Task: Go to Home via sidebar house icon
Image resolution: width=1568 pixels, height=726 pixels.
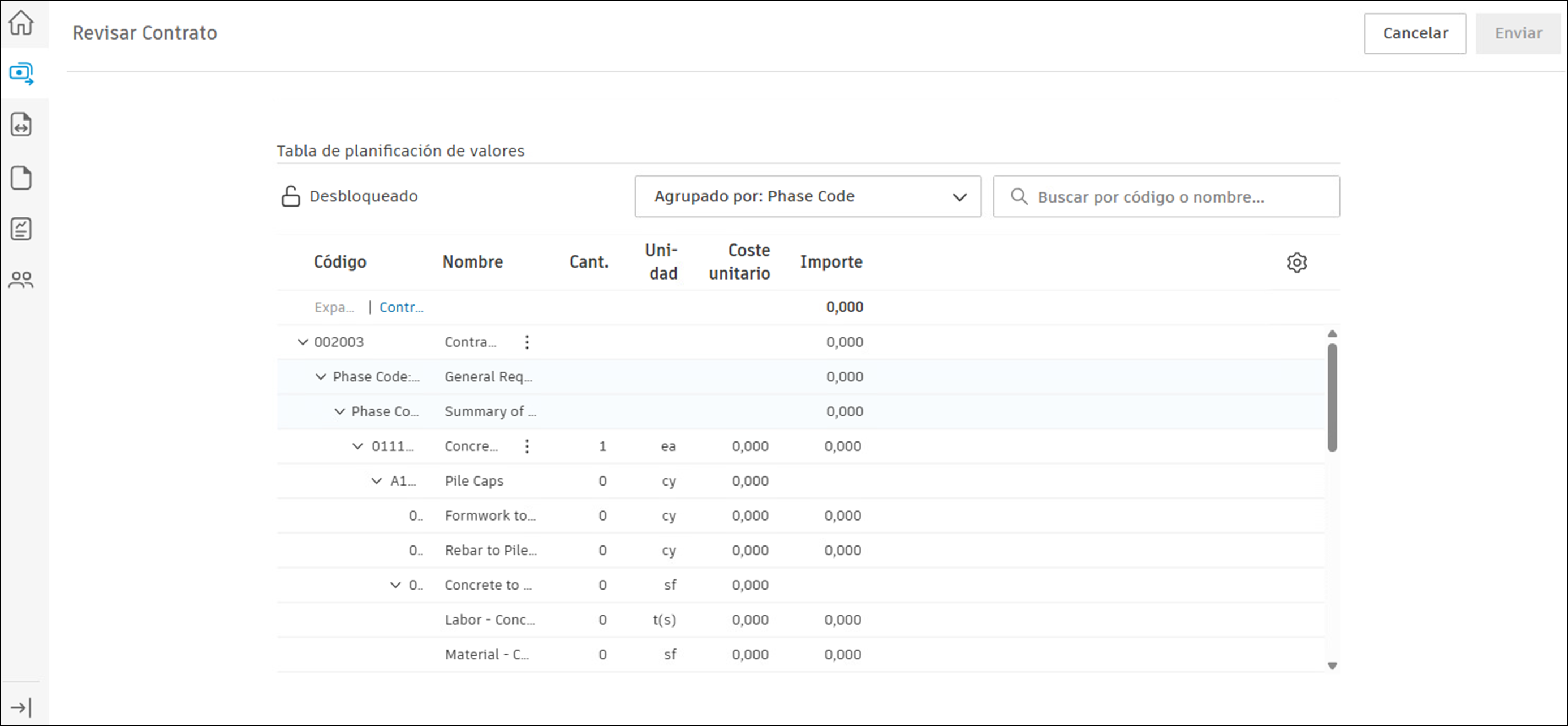Action: [21, 23]
